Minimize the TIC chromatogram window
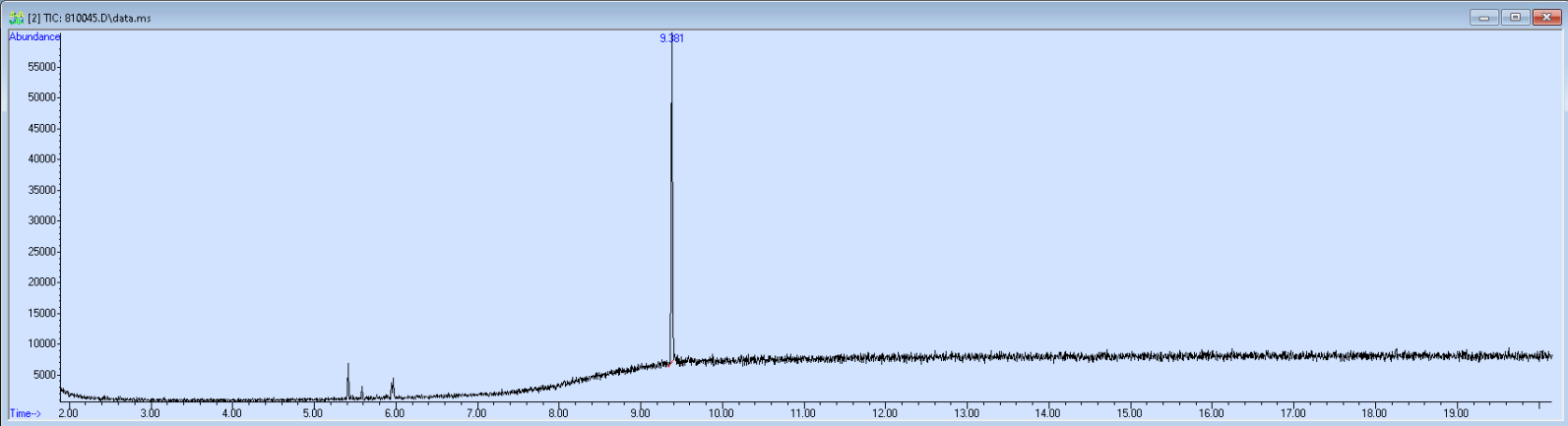Screen dimensions: 1568x426 [x=1484, y=17]
